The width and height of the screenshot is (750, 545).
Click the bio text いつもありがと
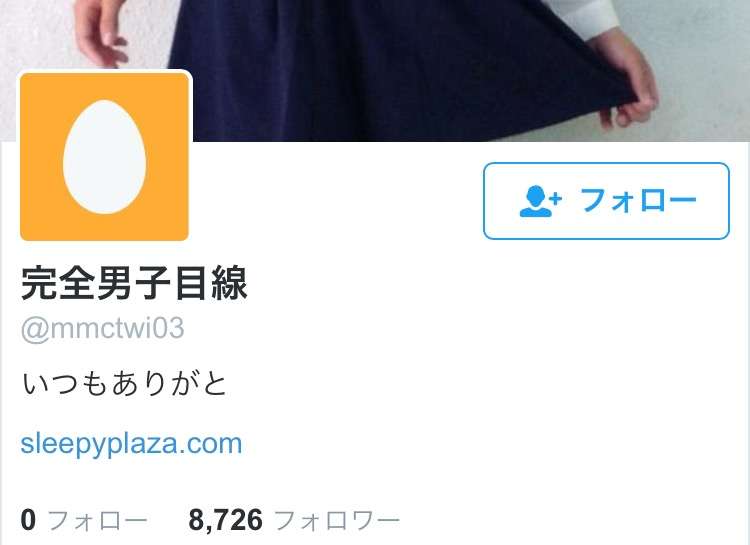[124, 384]
